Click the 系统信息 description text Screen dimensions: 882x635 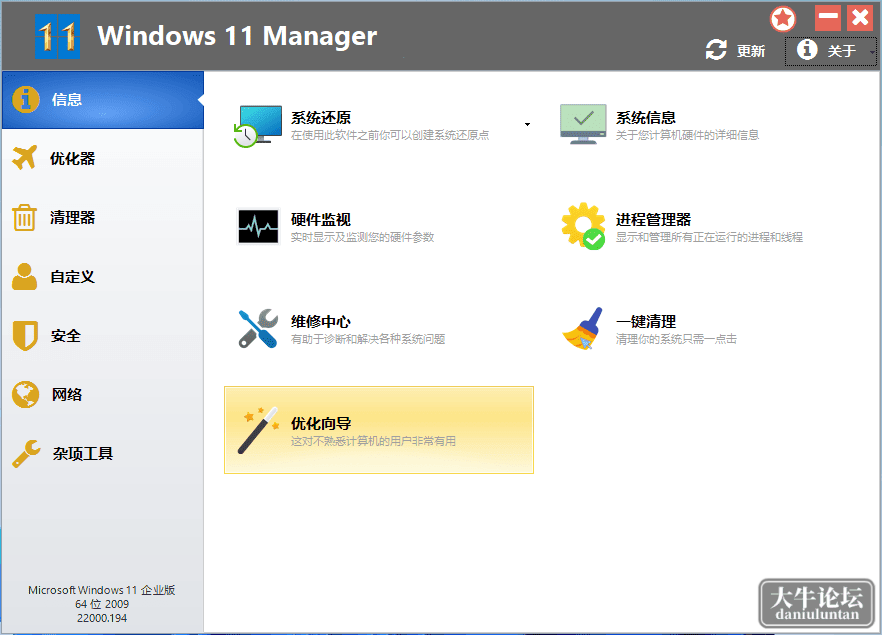pos(687,135)
